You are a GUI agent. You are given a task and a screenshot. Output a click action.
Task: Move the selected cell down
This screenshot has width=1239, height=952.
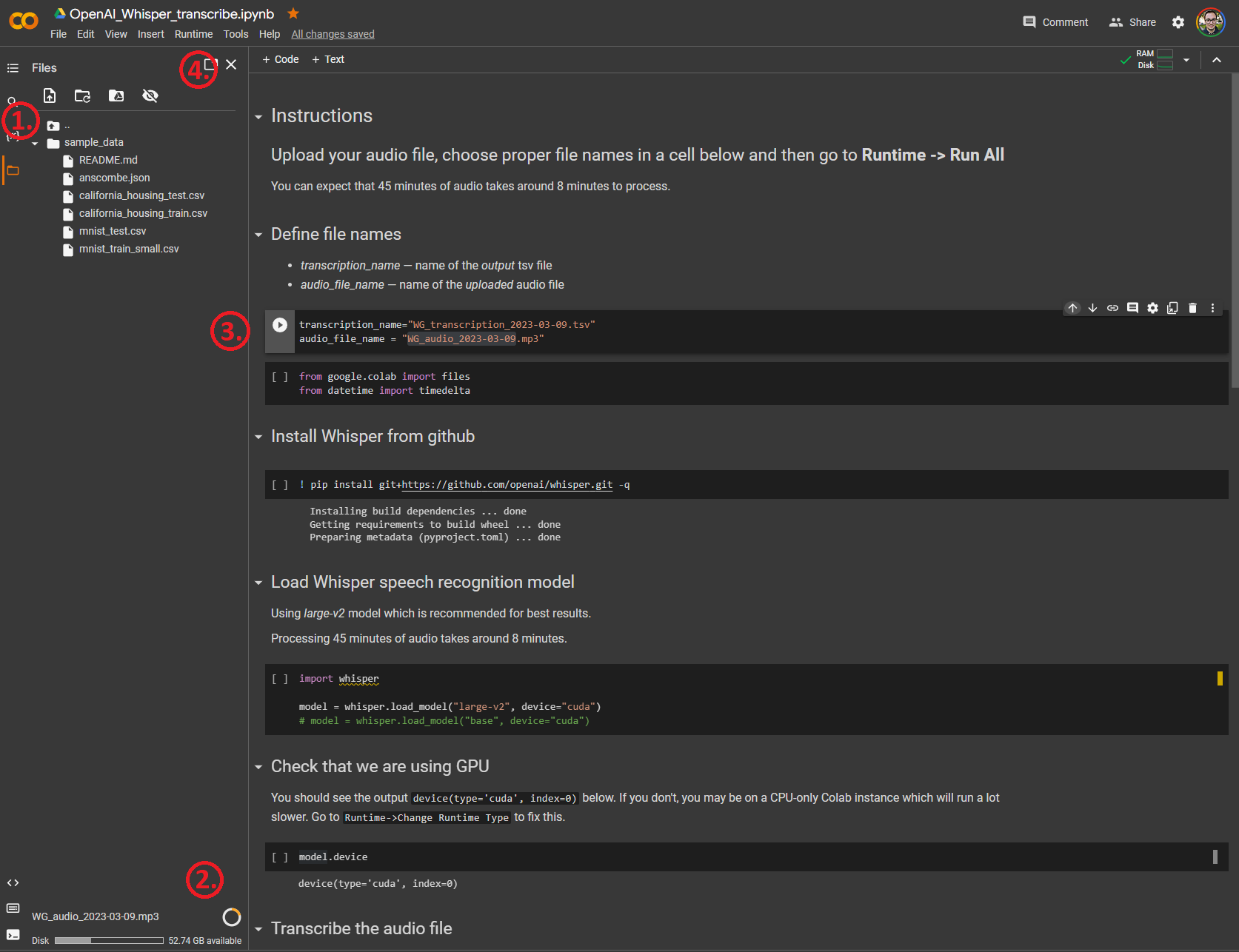1092,308
